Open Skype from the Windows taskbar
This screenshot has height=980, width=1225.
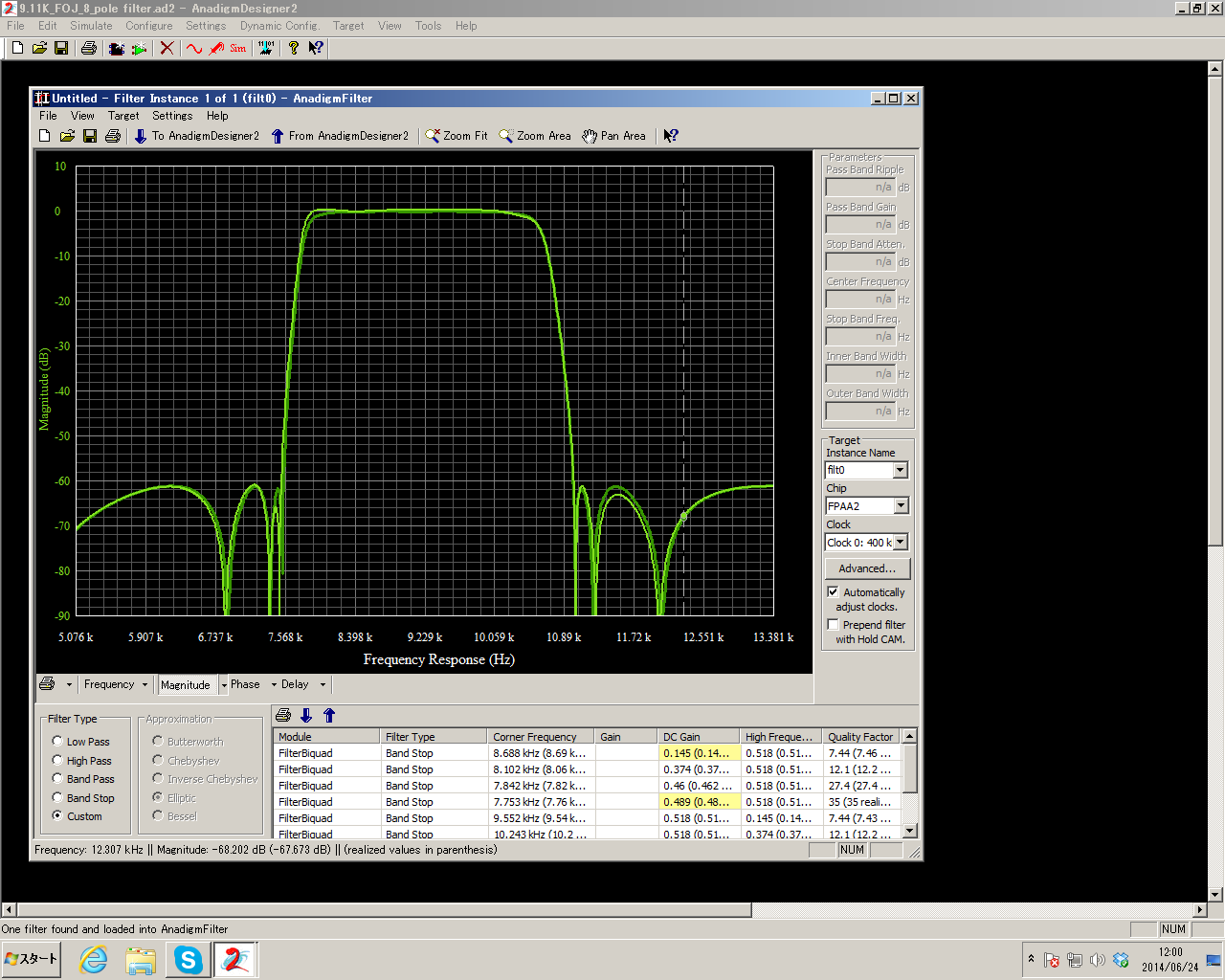(189, 959)
